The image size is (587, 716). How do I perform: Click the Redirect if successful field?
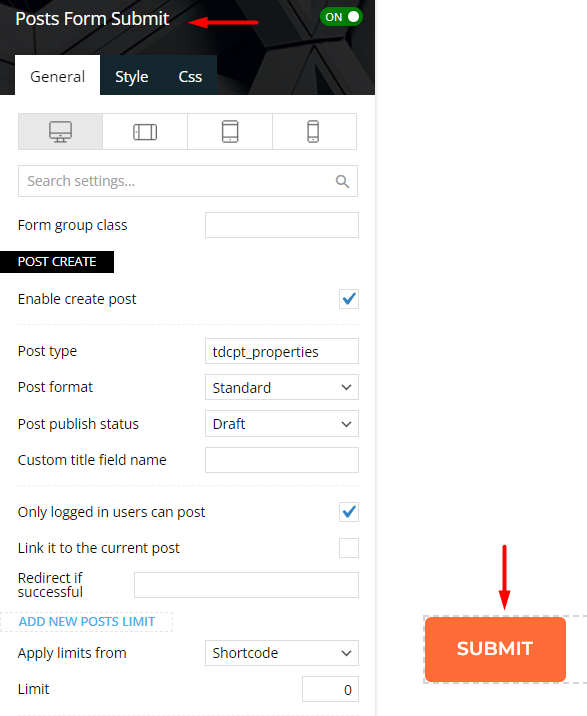[x=246, y=585]
